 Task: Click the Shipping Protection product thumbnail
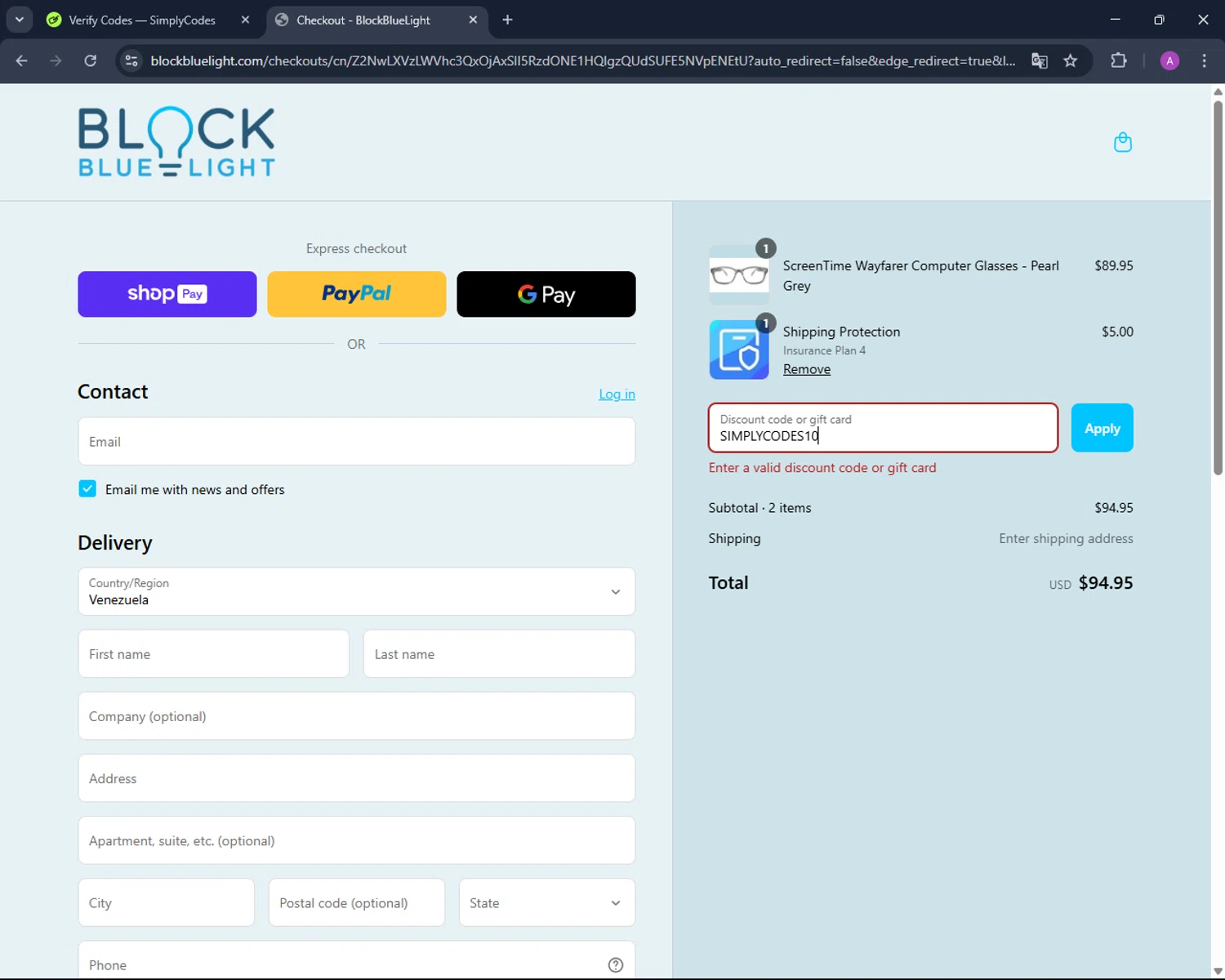coord(739,350)
